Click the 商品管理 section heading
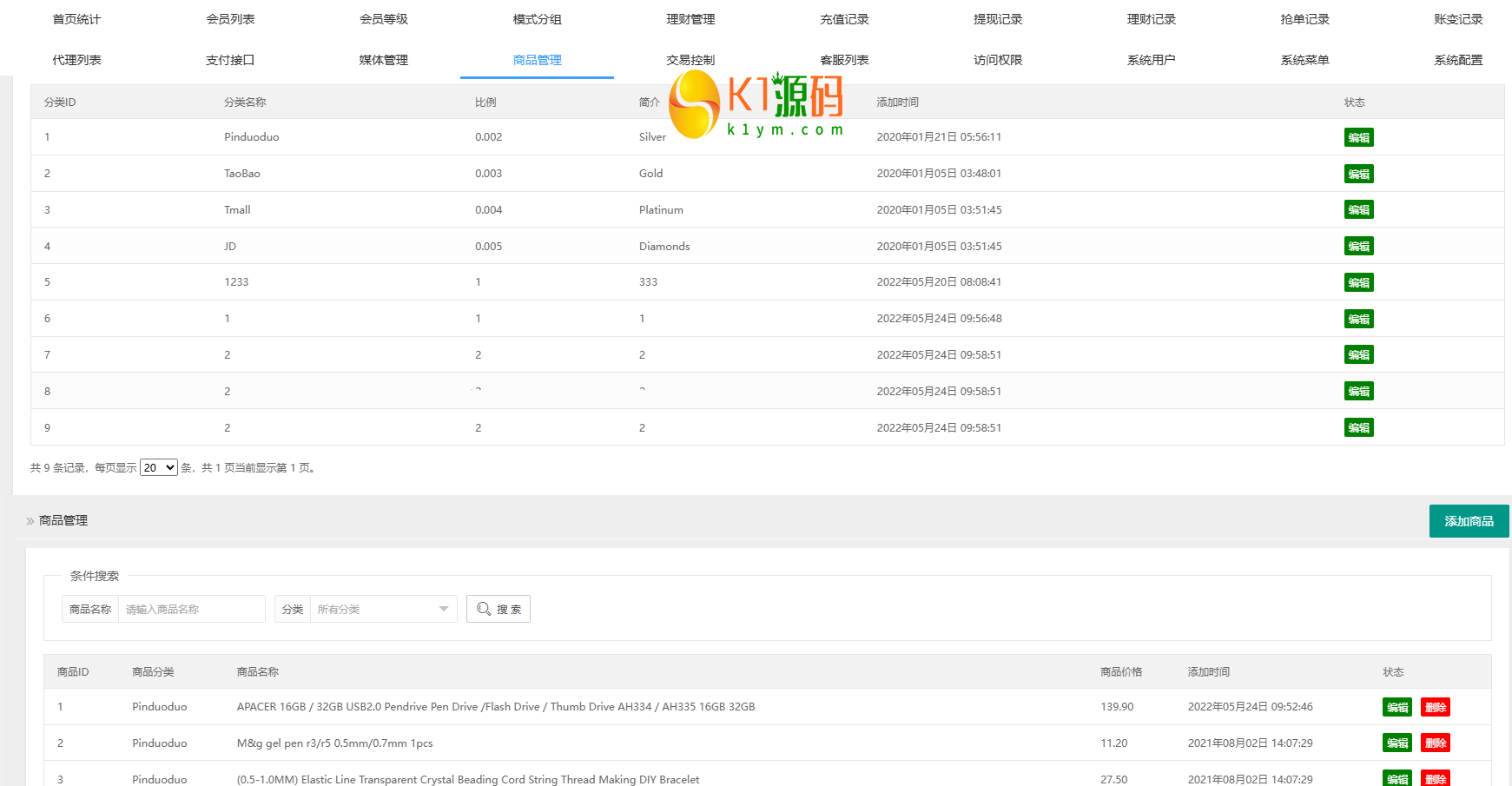This screenshot has height=786, width=1512. [x=63, y=521]
